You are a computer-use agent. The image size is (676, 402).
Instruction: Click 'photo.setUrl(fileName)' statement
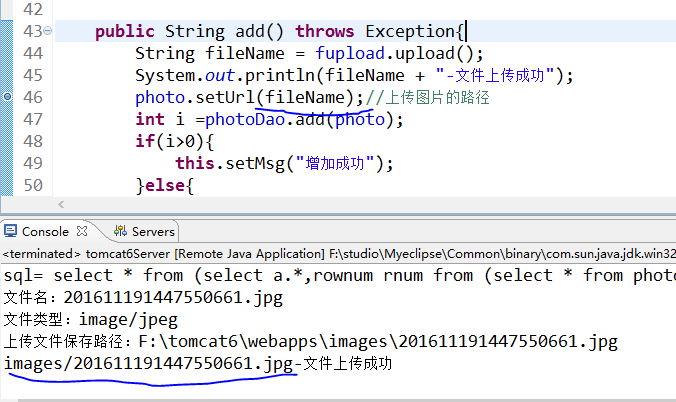pos(250,97)
